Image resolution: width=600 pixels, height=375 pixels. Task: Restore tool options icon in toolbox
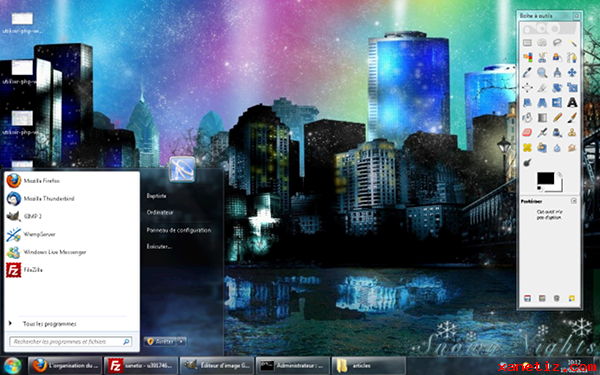542,298
